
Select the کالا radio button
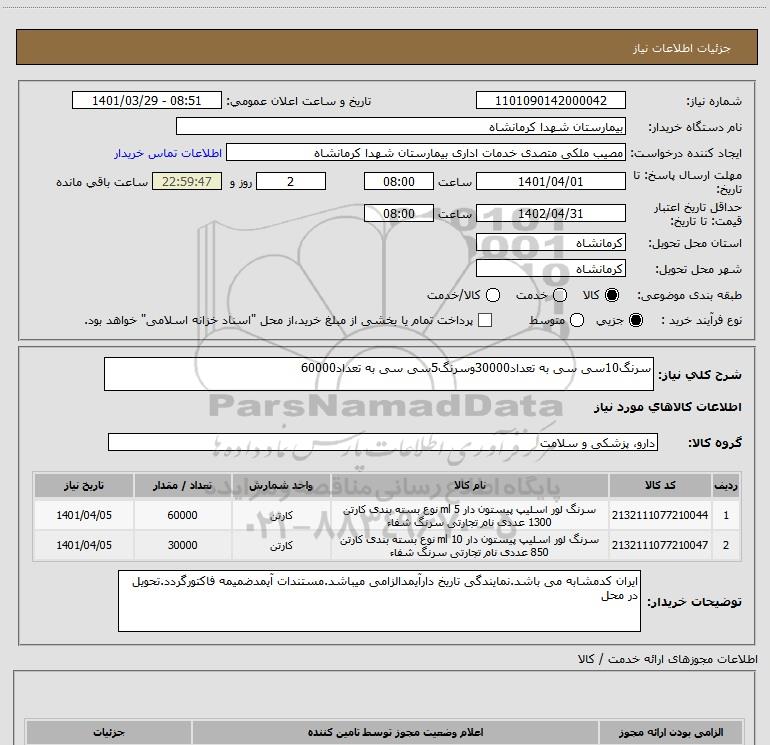(612, 295)
